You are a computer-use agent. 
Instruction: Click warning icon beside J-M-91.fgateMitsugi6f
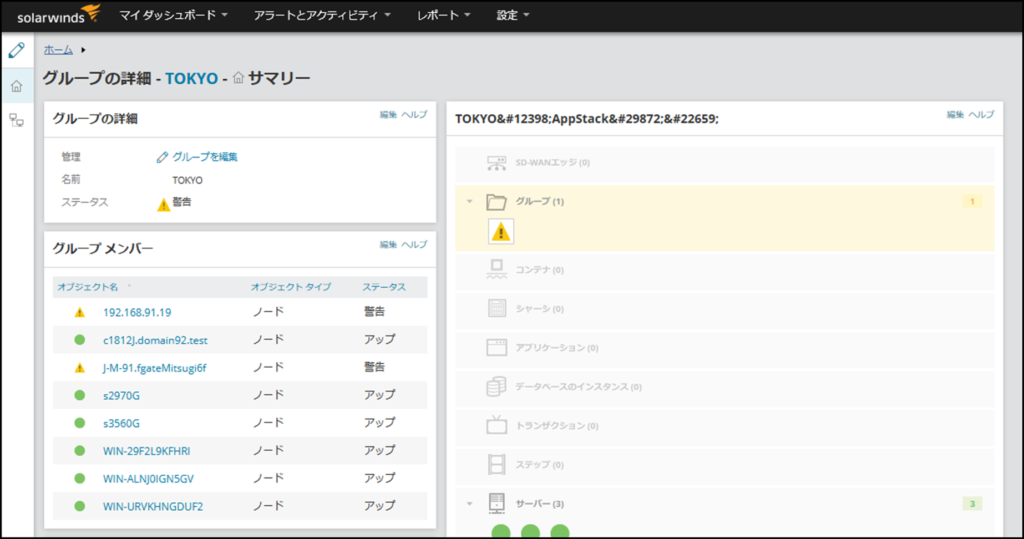[80, 368]
